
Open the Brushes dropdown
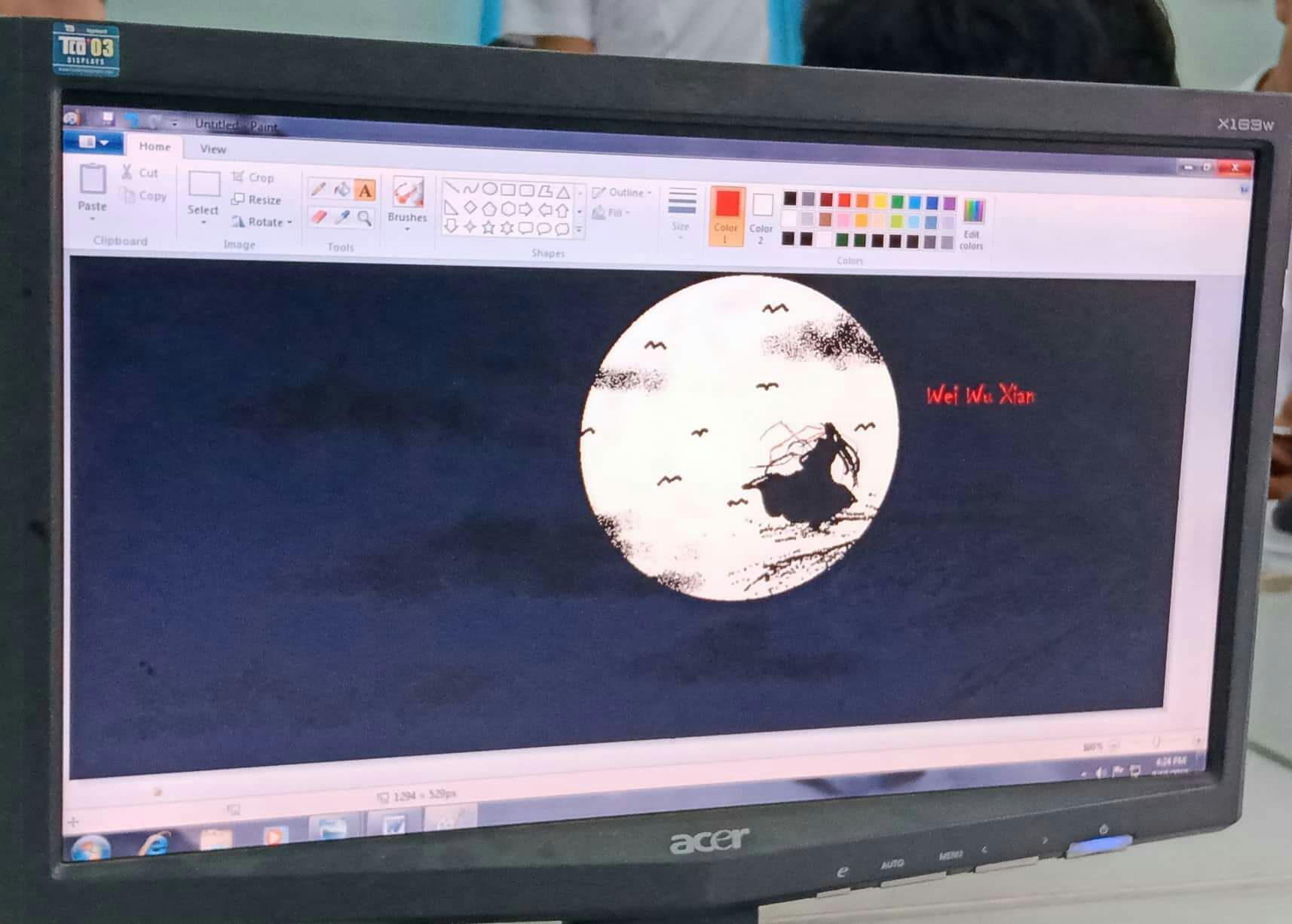[x=407, y=203]
